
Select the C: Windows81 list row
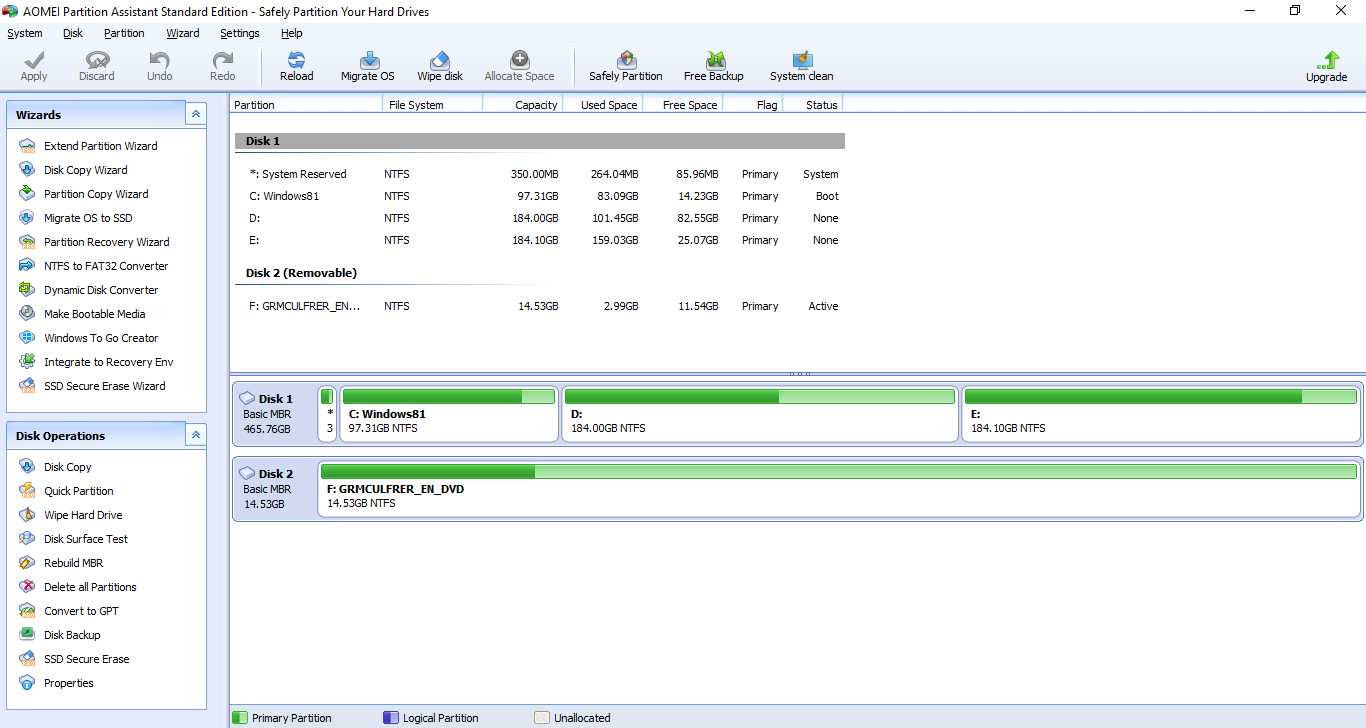click(540, 196)
